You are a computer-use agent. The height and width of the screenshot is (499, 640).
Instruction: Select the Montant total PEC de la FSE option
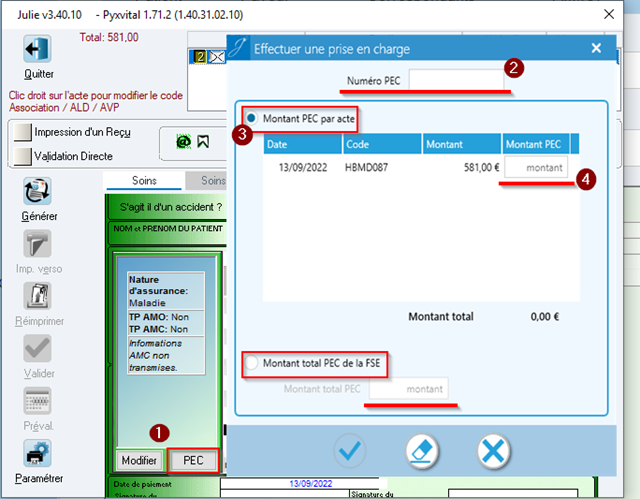[251, 363]
